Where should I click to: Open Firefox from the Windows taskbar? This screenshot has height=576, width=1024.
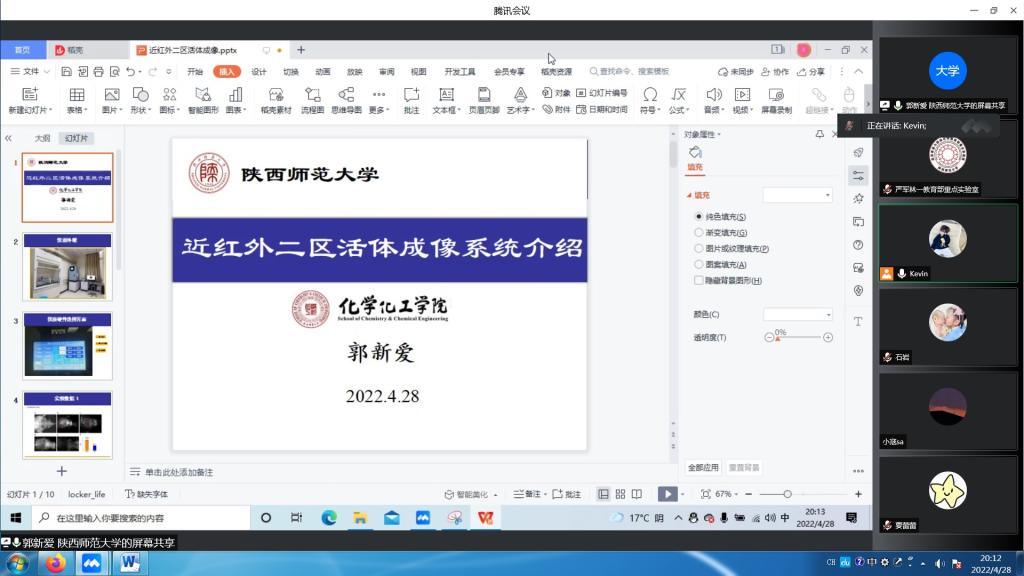click(x=56, y=563)
